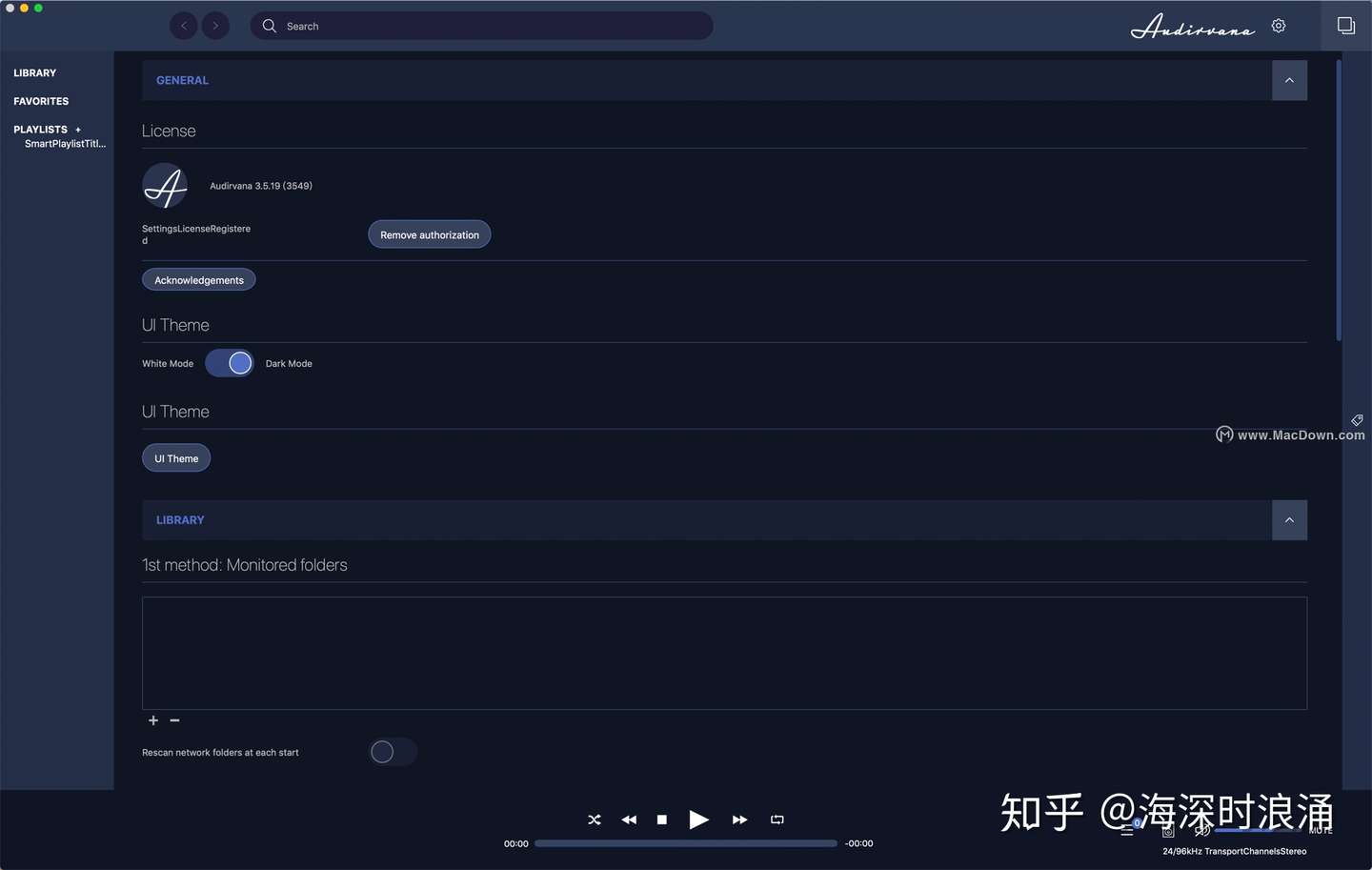Click in the Search input field
This screenshot has width=1372, height=870.
[x=482, y=26]
